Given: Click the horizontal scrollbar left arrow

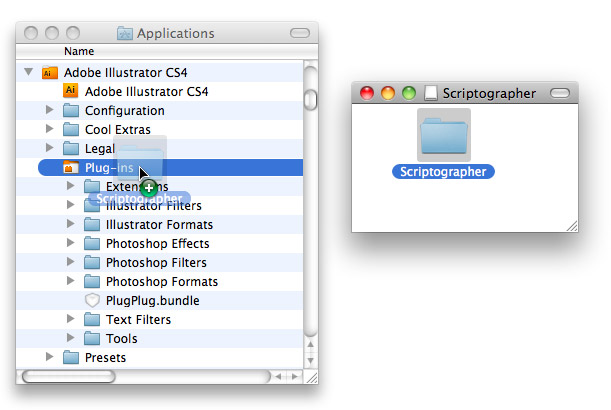Looking at the screenshot, I should (x=279, y=376).
